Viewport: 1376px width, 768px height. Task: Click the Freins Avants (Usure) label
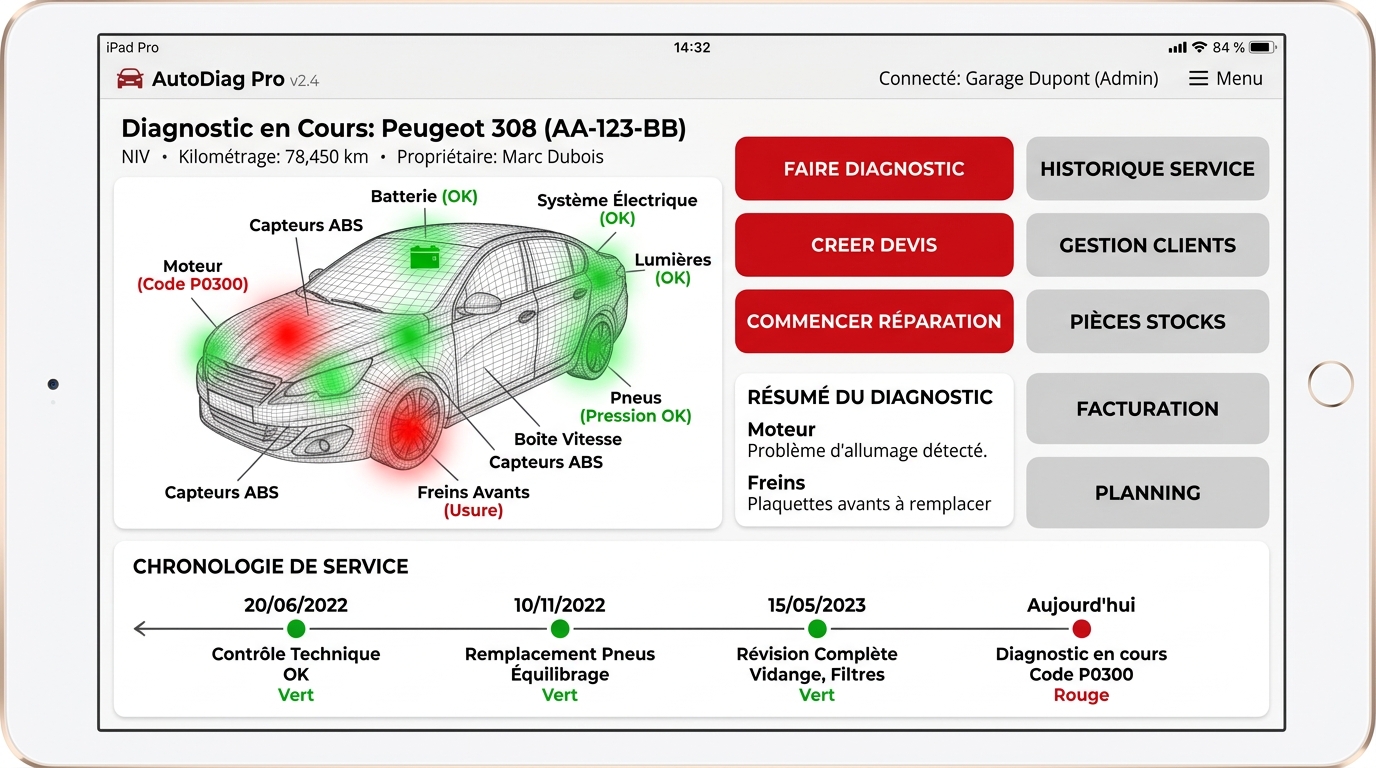(x=473, y=501)
